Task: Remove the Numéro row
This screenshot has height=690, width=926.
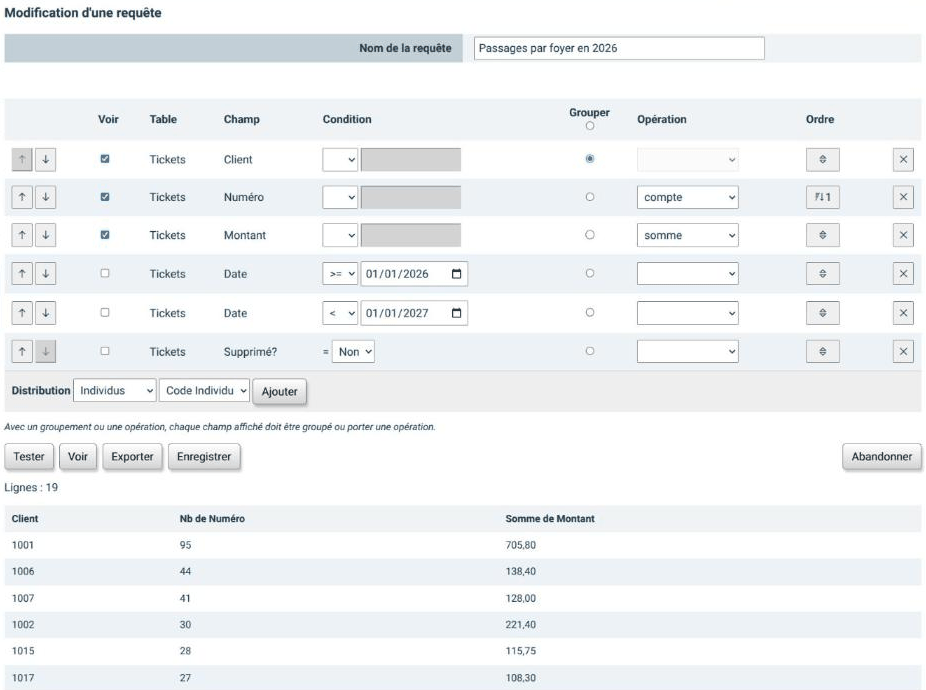Action: (903, 197)
